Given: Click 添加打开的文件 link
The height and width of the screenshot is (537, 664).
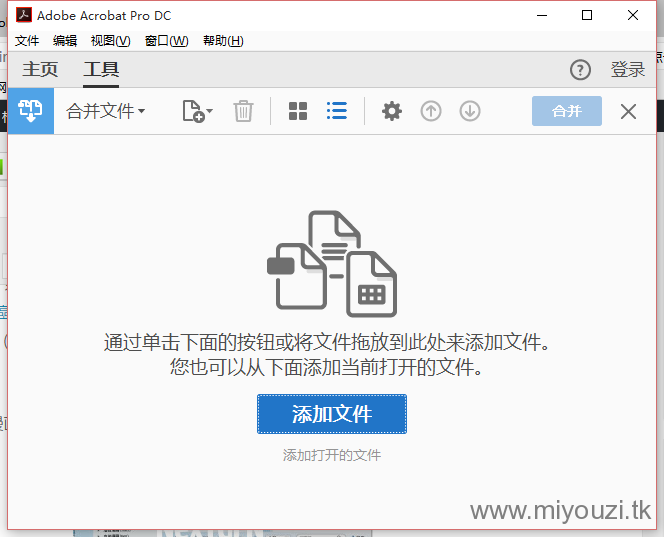Looking at the screenshot, I should point(332,455).
